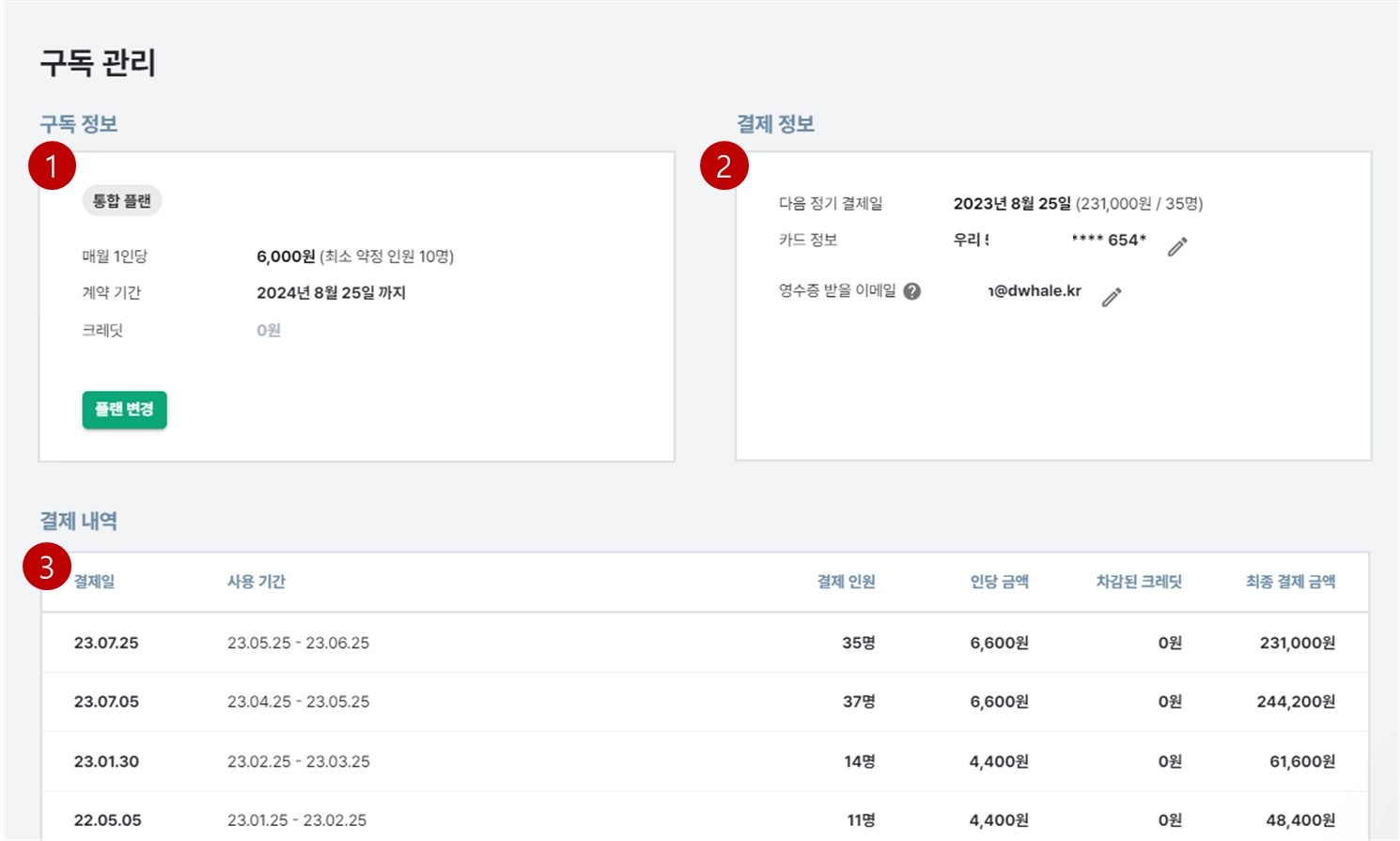Screen dimensions: 1400x841
Task: Click 최종 결제 금액 column header
Action: tap(1290, 582)
